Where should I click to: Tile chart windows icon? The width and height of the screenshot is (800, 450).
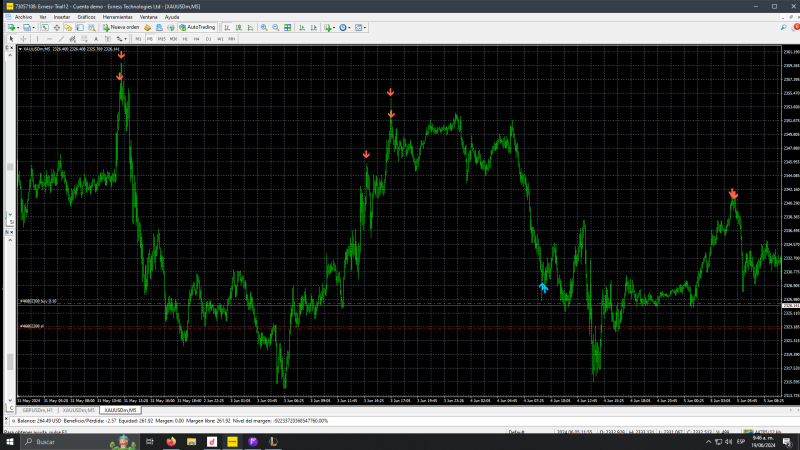pyautogui.click(x=288, y=28)
